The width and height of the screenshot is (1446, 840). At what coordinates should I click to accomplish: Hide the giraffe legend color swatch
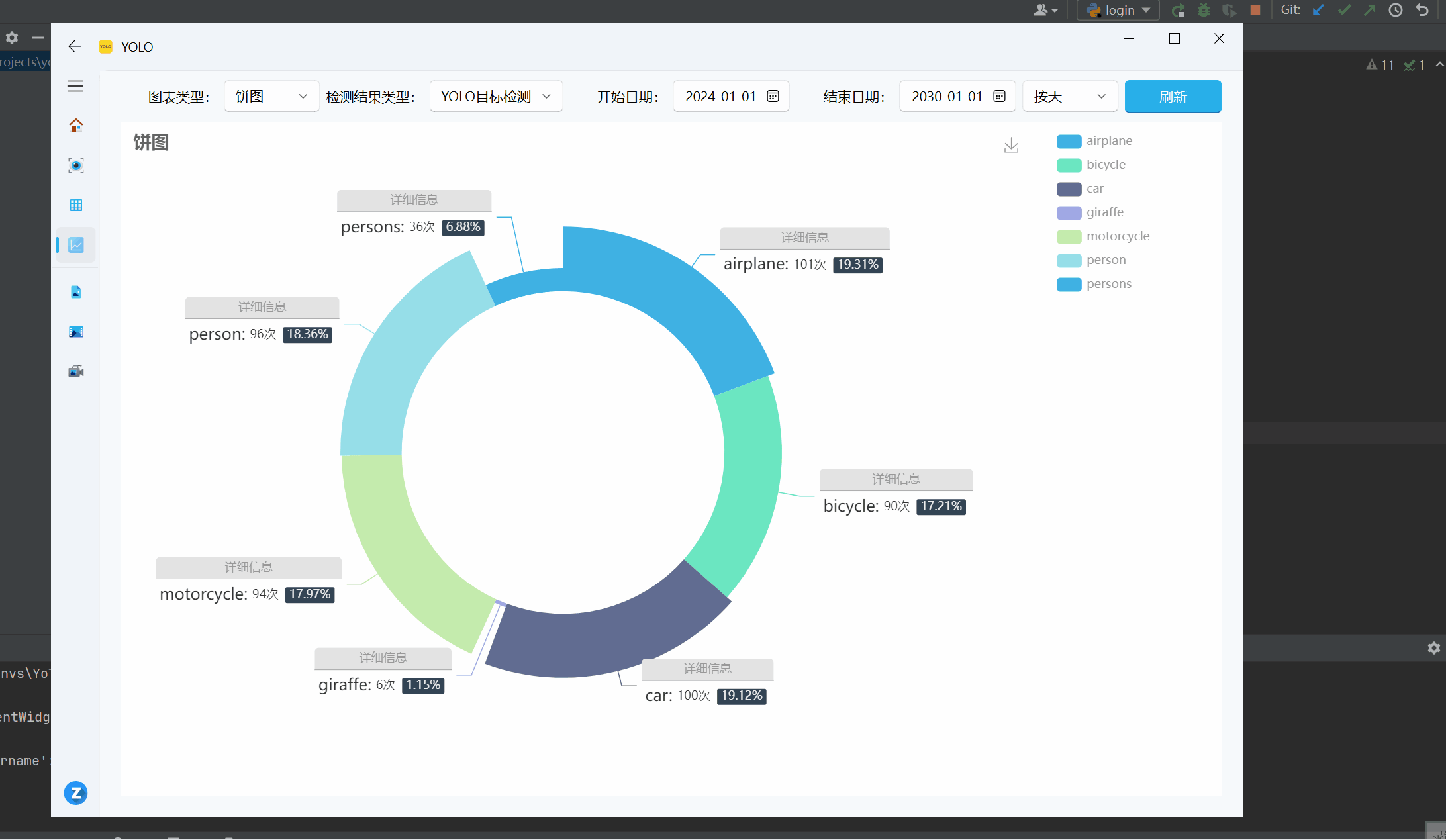click(x=1069, y=212)
